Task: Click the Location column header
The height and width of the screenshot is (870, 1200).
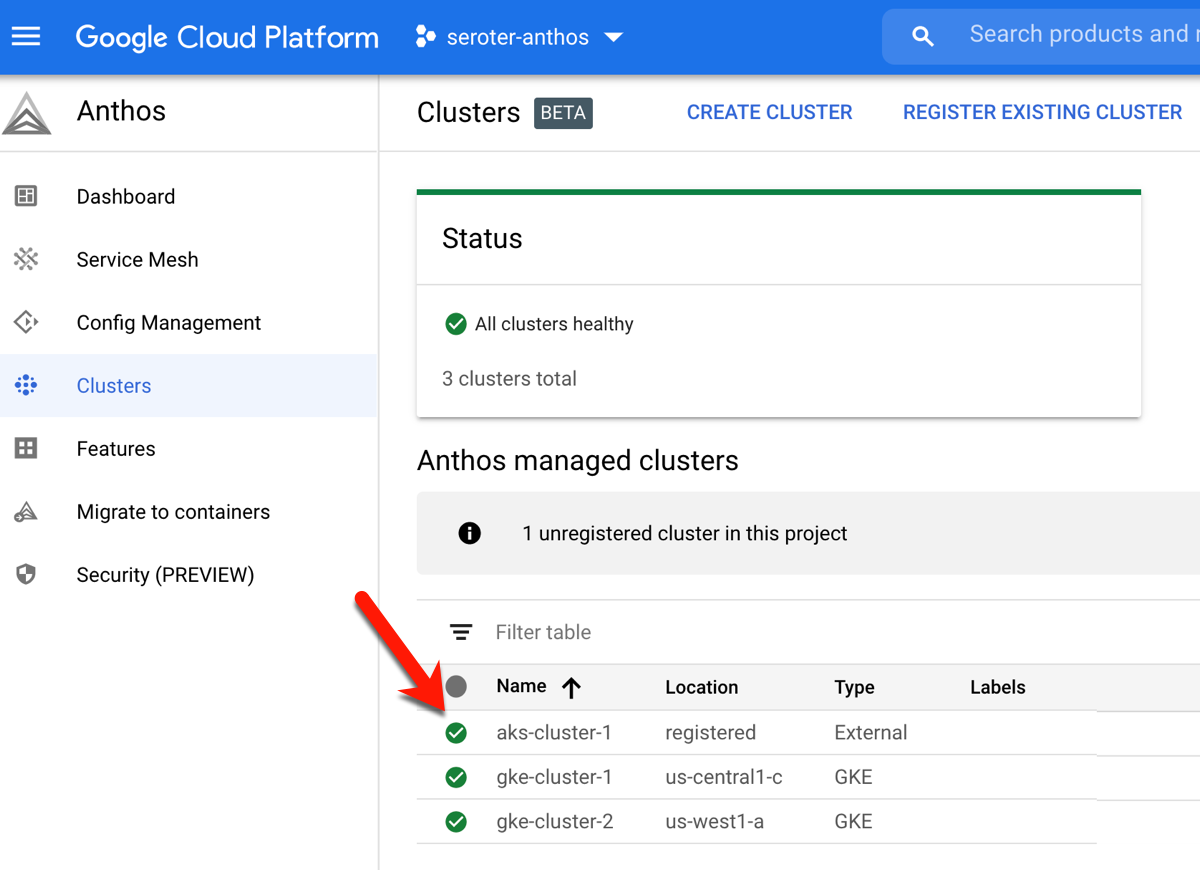Action: [701, 687]
